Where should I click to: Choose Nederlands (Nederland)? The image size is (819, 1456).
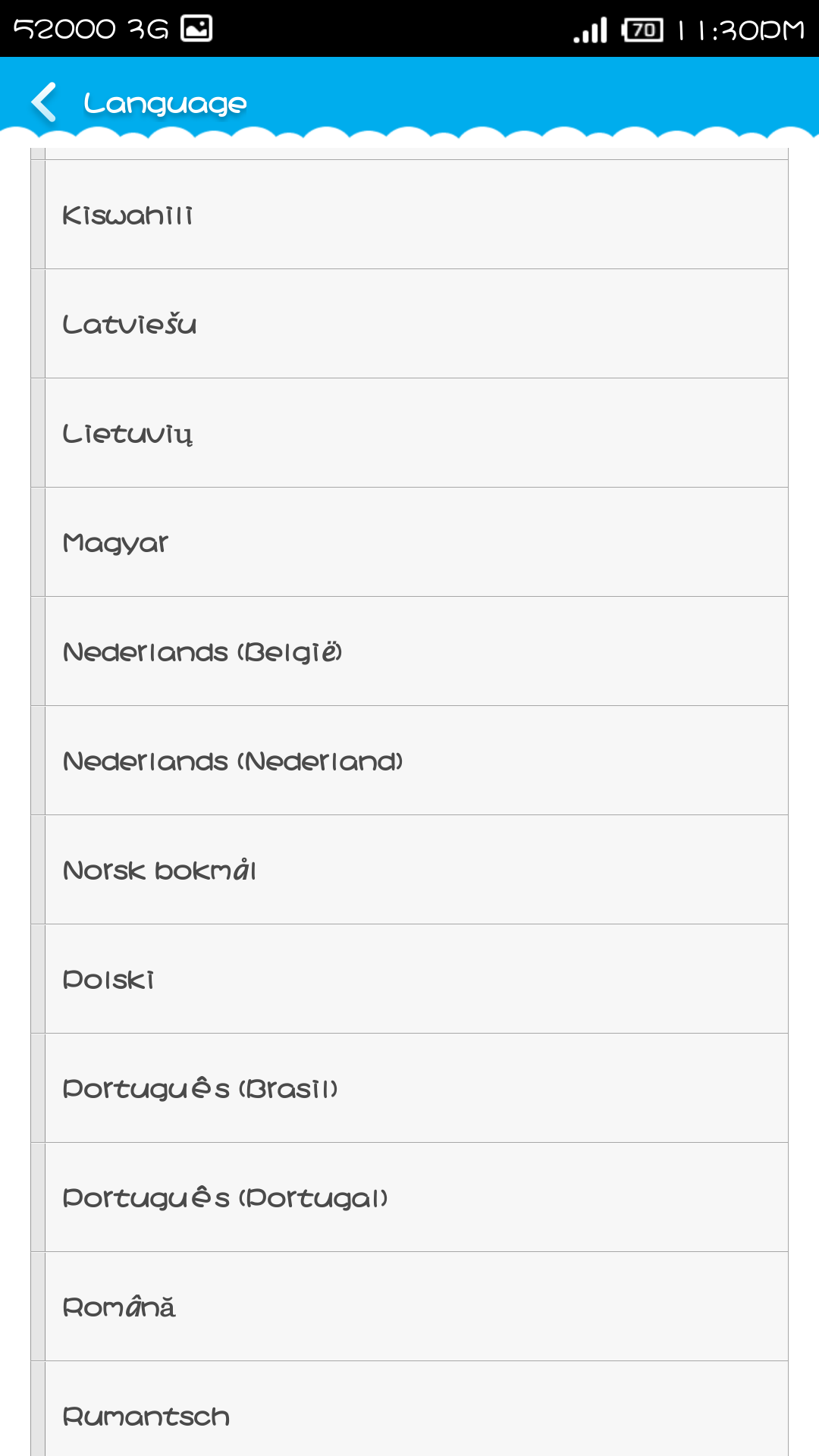click(416, 761)
